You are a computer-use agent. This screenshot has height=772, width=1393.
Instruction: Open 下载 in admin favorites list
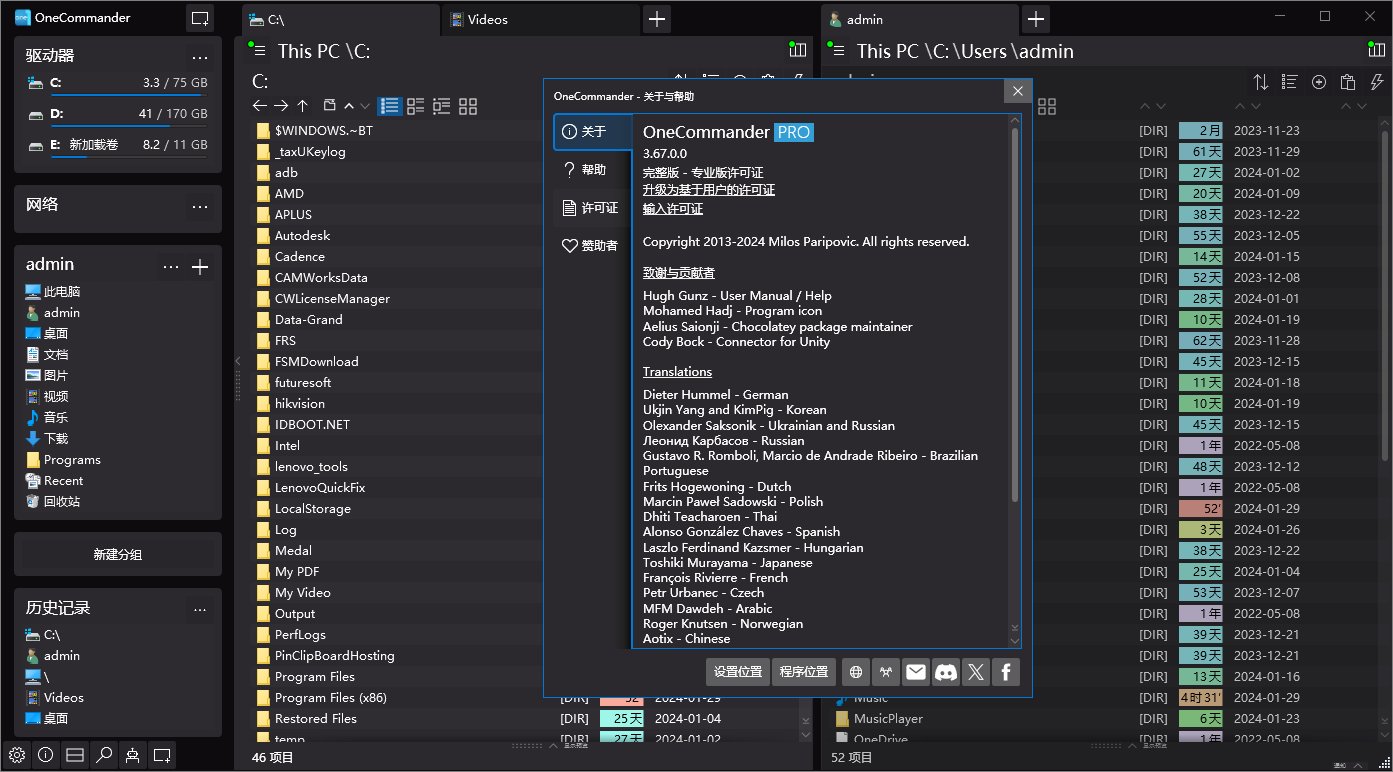click(56, 439)
